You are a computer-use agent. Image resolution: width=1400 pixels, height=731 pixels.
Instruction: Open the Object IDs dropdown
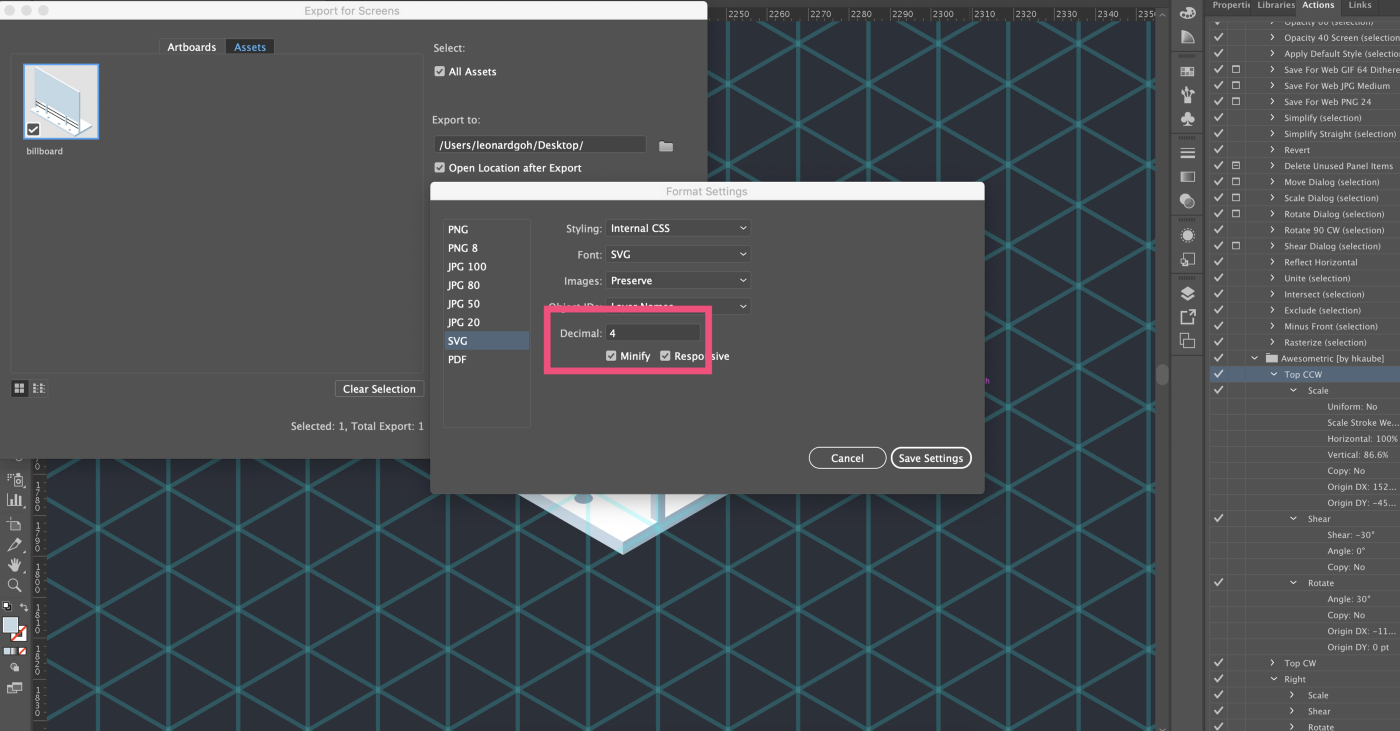tap(678, 306)
